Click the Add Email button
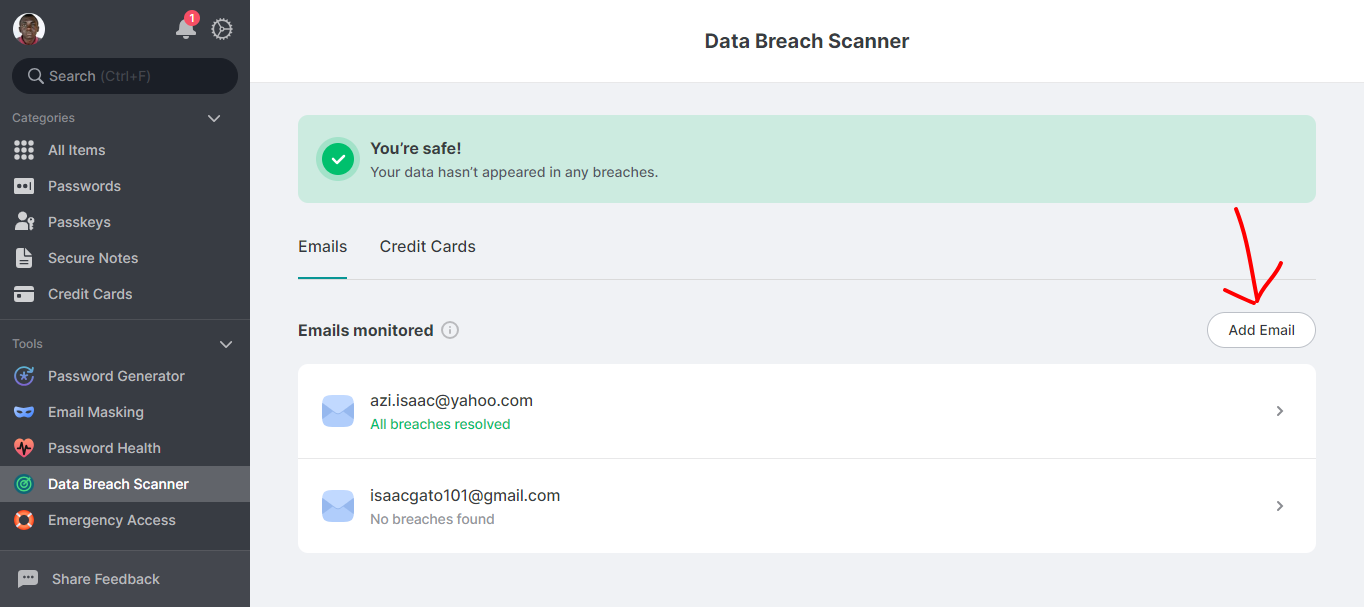Viewport: 1364px width, 607px height. (x=1261, y=330)
